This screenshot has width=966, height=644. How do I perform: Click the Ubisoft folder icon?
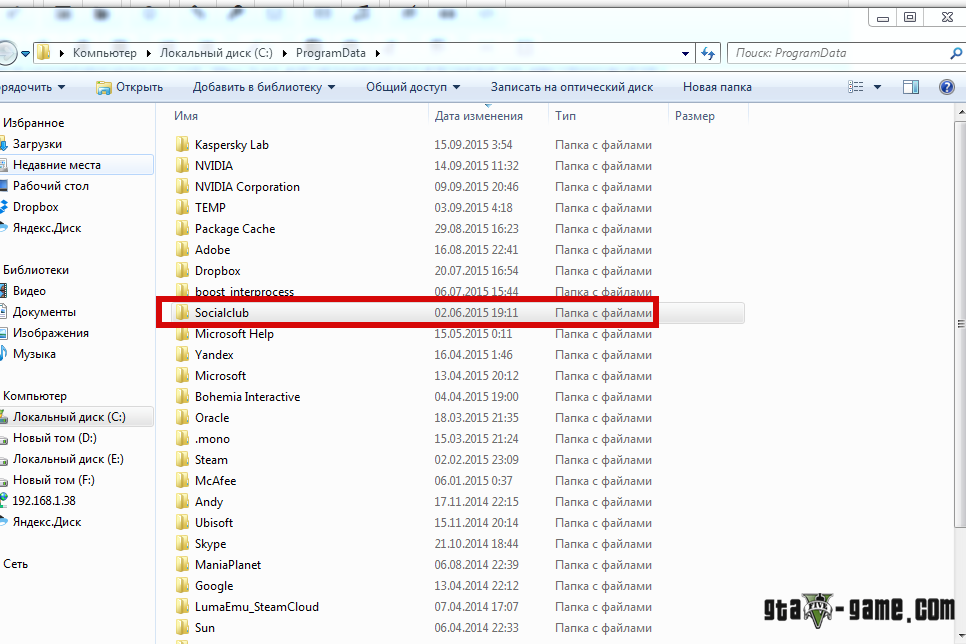pyautogui.click(x=182, y=522)
